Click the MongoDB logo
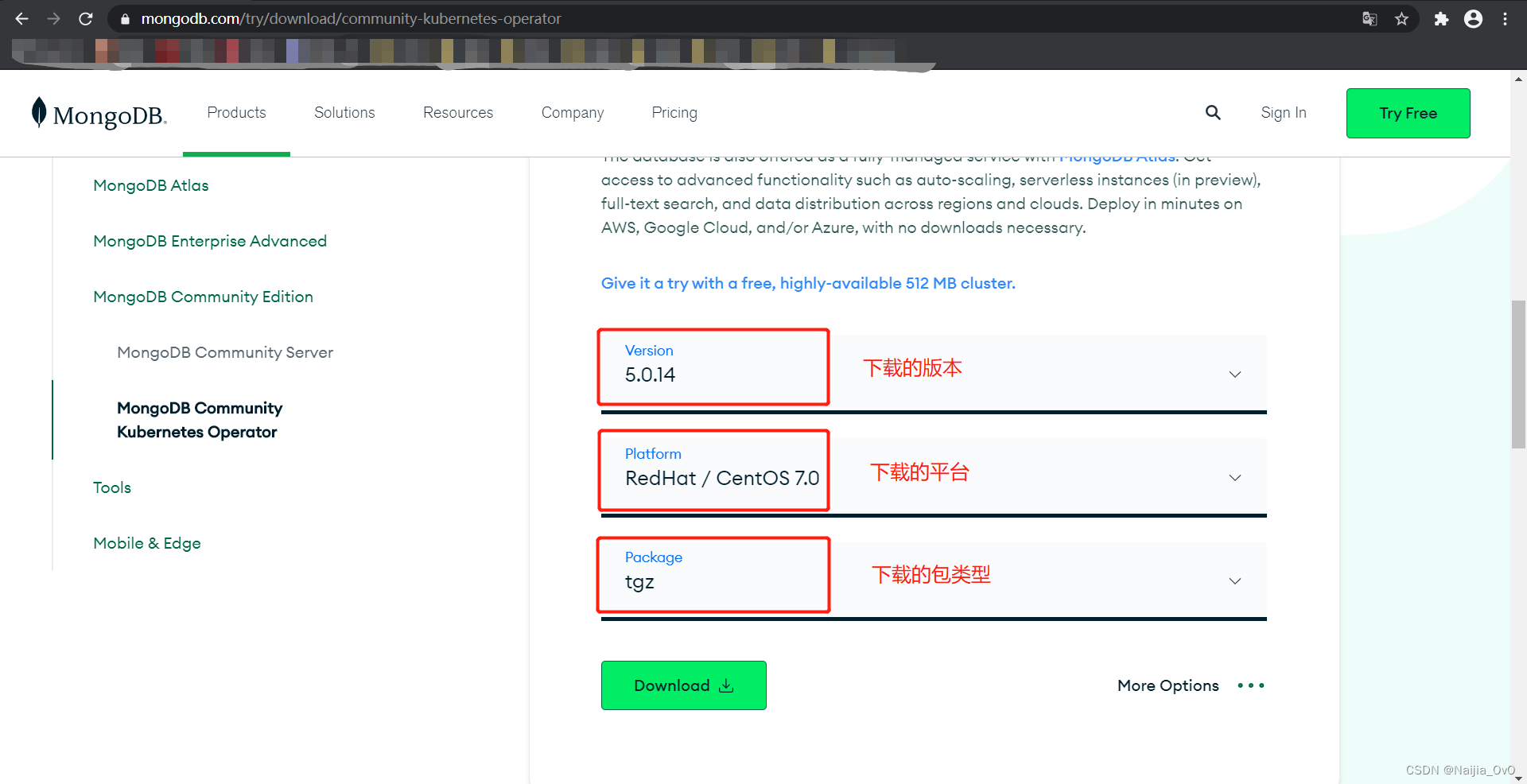 (x=99, y=114)
